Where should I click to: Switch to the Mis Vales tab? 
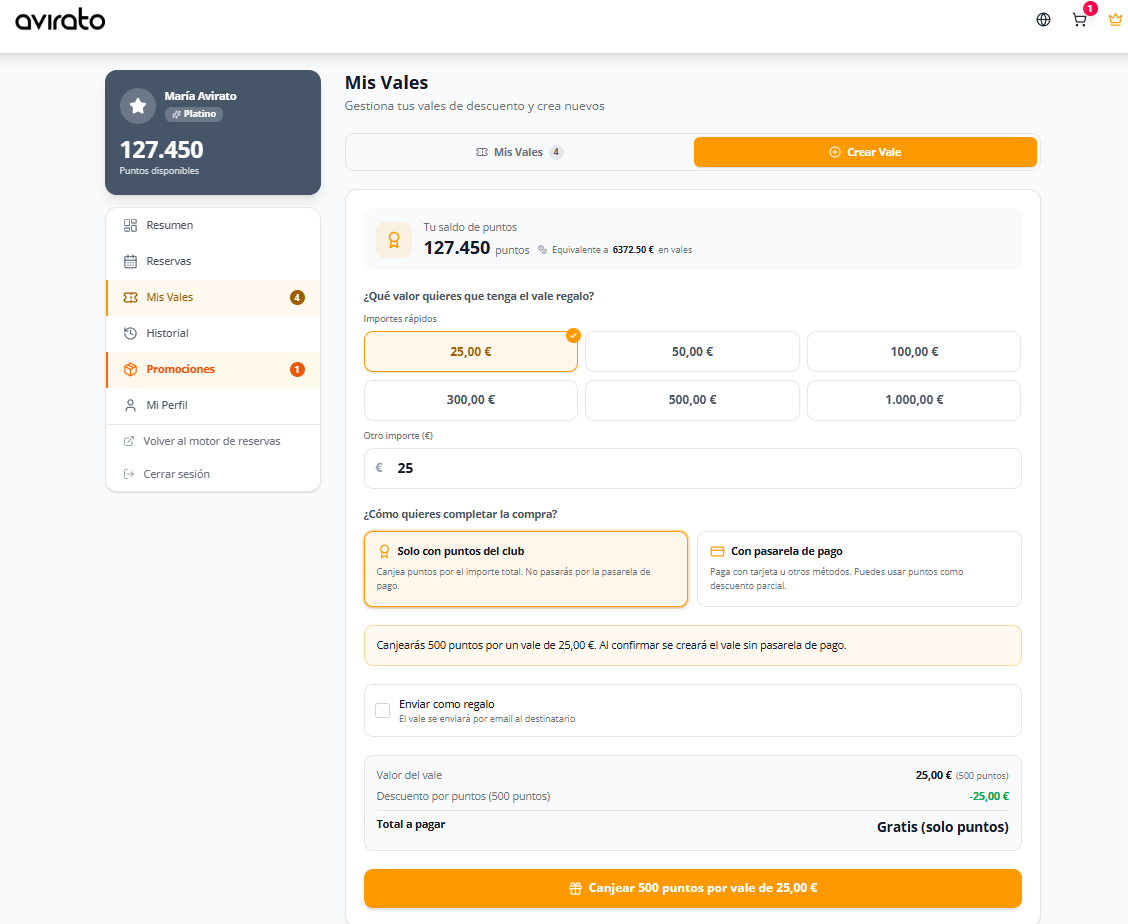(x=519, y=152)
